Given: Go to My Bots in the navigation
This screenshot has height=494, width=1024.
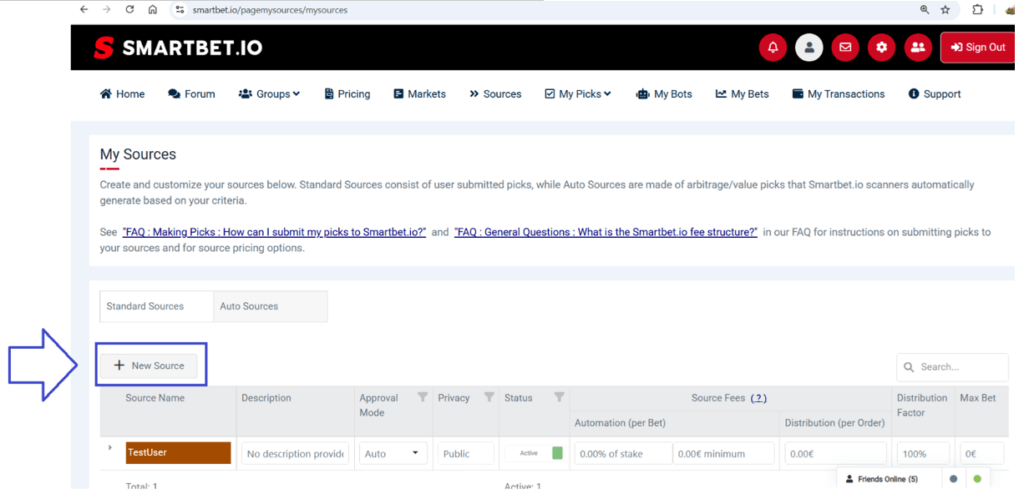Looking at the screenshot, I should tap(663, 94).
